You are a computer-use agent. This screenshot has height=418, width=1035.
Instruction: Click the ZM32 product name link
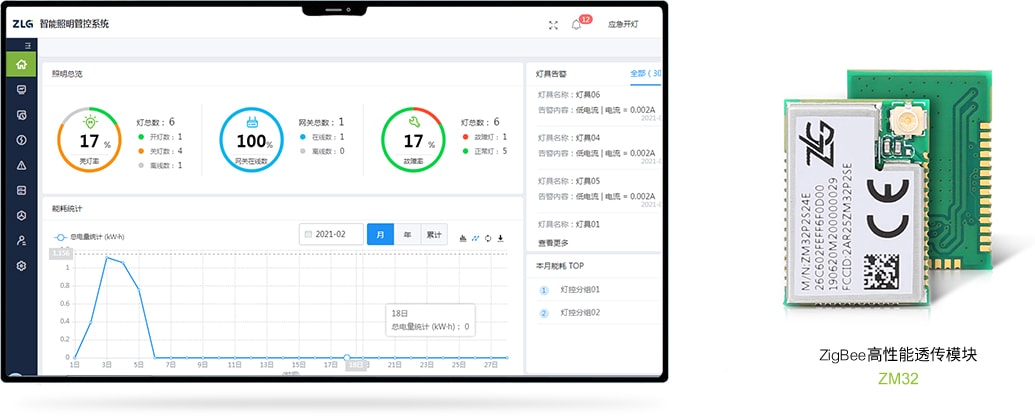898,379
